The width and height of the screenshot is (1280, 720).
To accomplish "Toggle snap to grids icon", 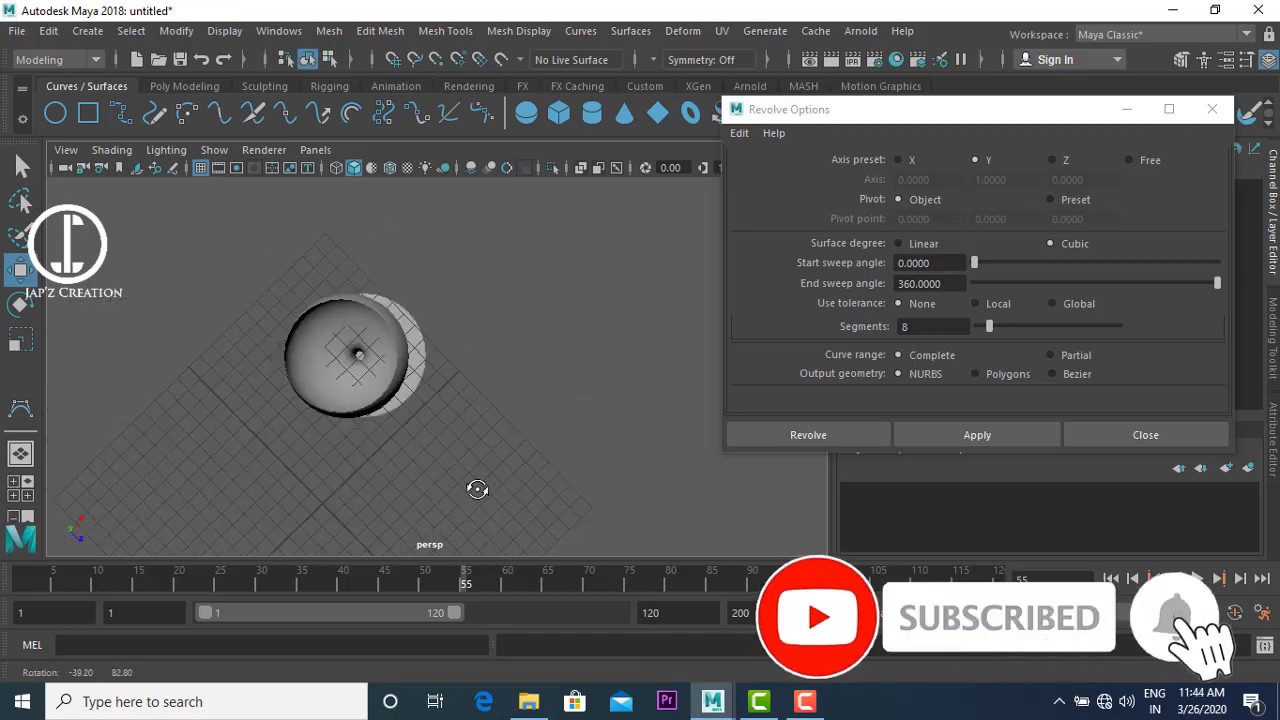I will tap(393, 60).
